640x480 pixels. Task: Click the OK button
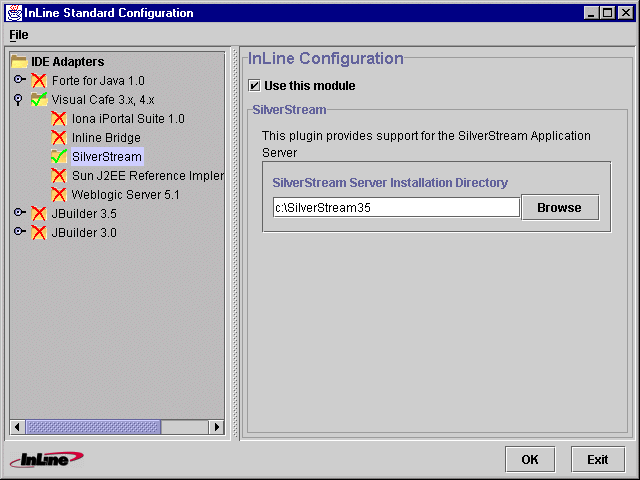point(530,460)
